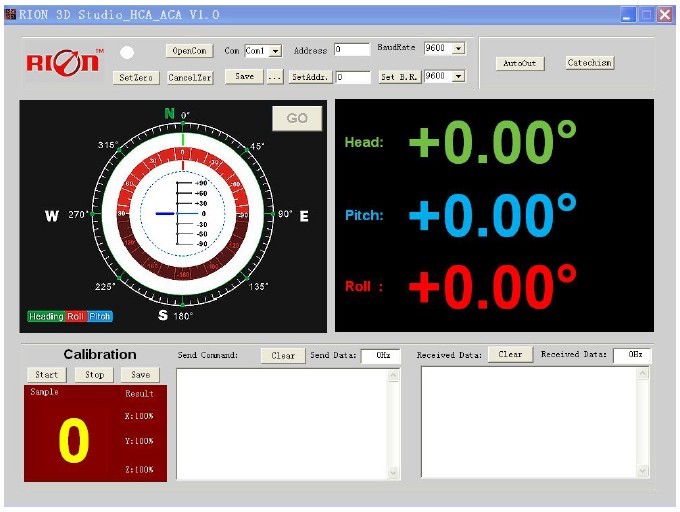
Task: Click the Received Data frequency field
Action: (632, 355)
